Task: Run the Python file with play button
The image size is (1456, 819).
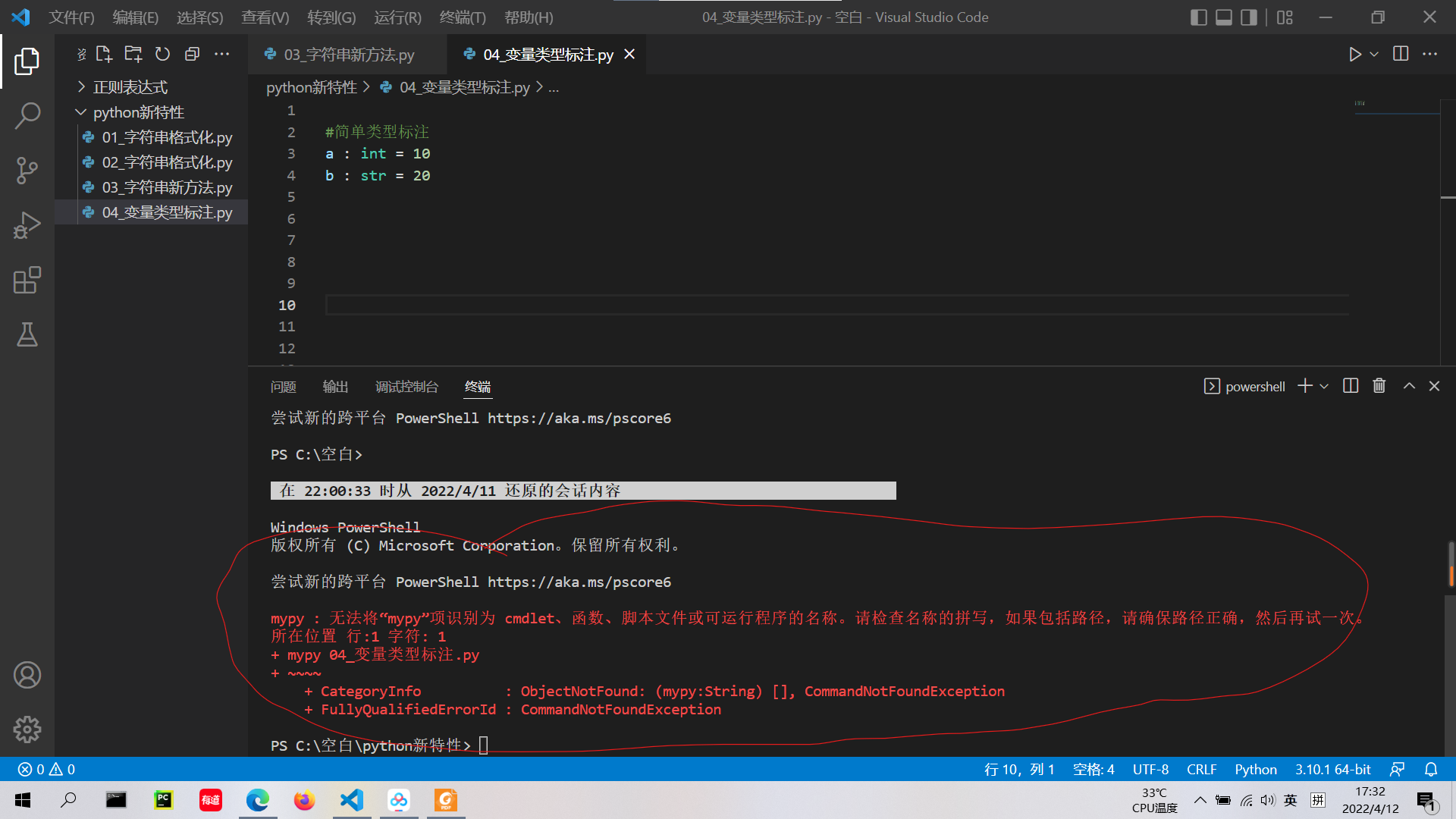Action: pos(1354,54)
